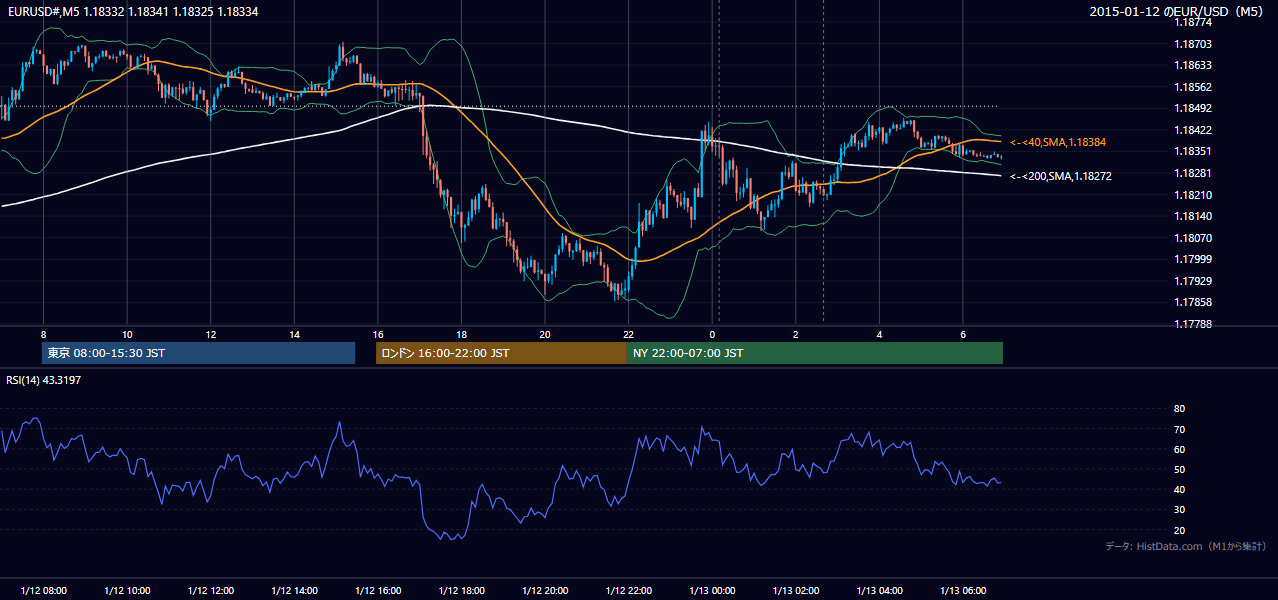The height and width of the screenshot is (600, 1278).
Task: Click hour label 16 on price chart axis
Action: point(377,334)
